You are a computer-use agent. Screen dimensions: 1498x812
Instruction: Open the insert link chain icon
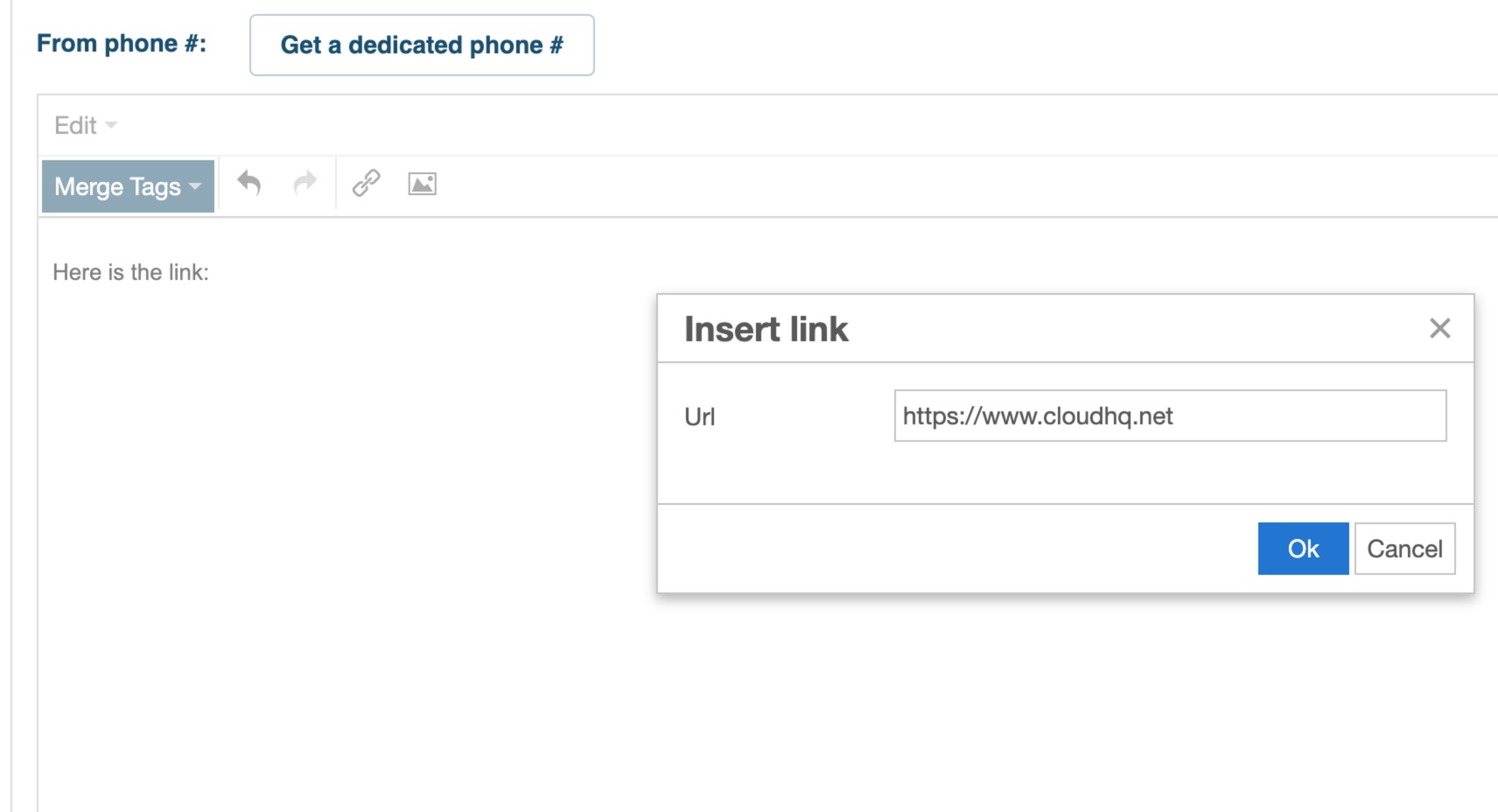(x=366, y=184)
